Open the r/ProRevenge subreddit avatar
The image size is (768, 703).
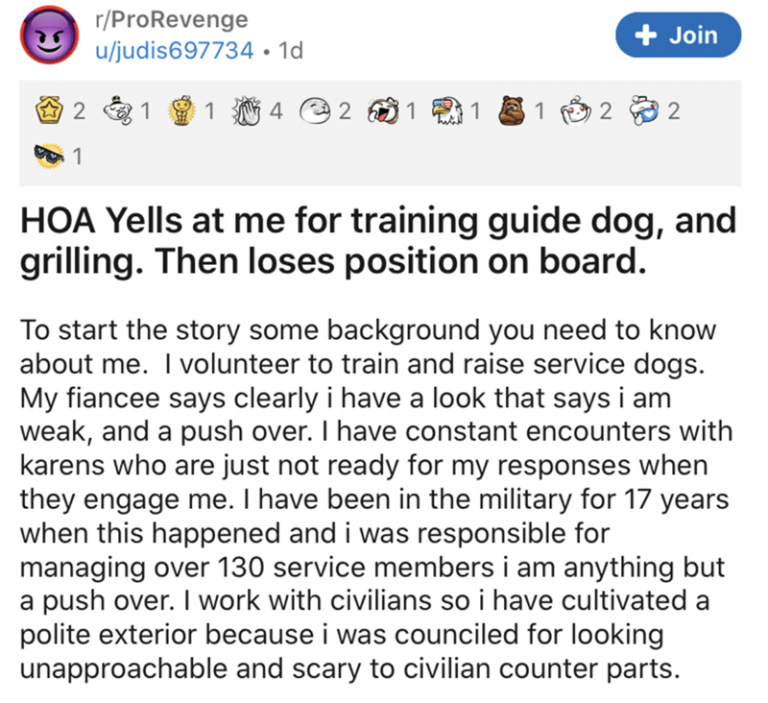[x=49, y=34]
